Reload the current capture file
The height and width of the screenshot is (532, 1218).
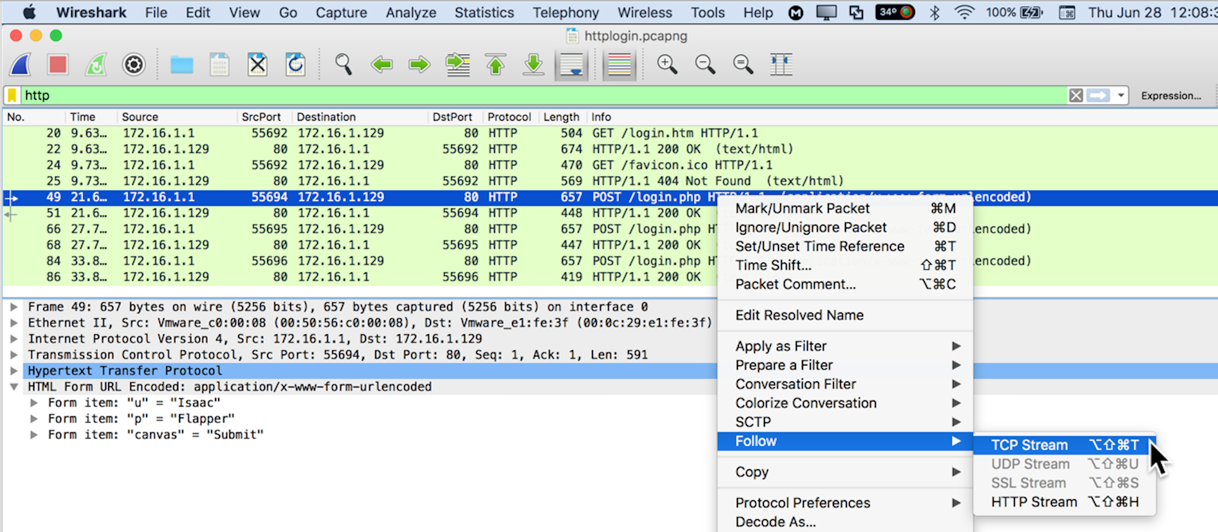pos(295,65)
